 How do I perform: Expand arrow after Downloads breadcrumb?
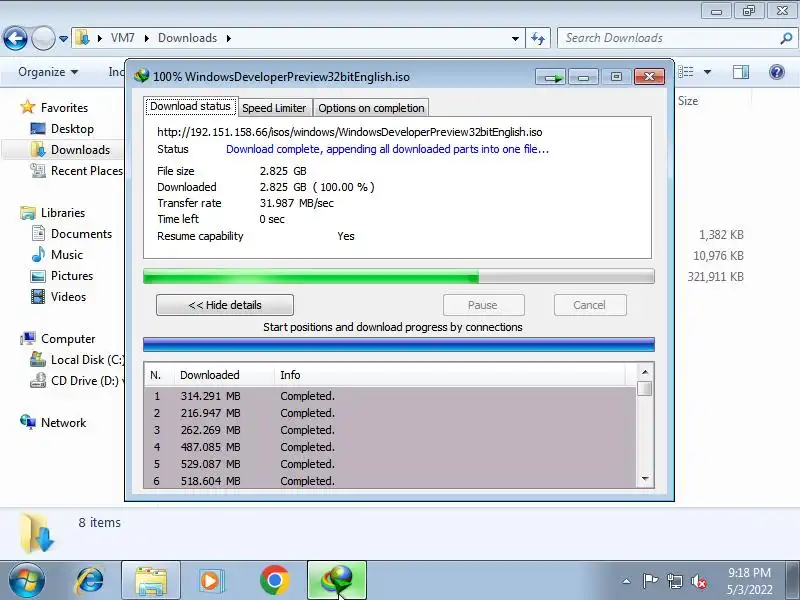229,38
